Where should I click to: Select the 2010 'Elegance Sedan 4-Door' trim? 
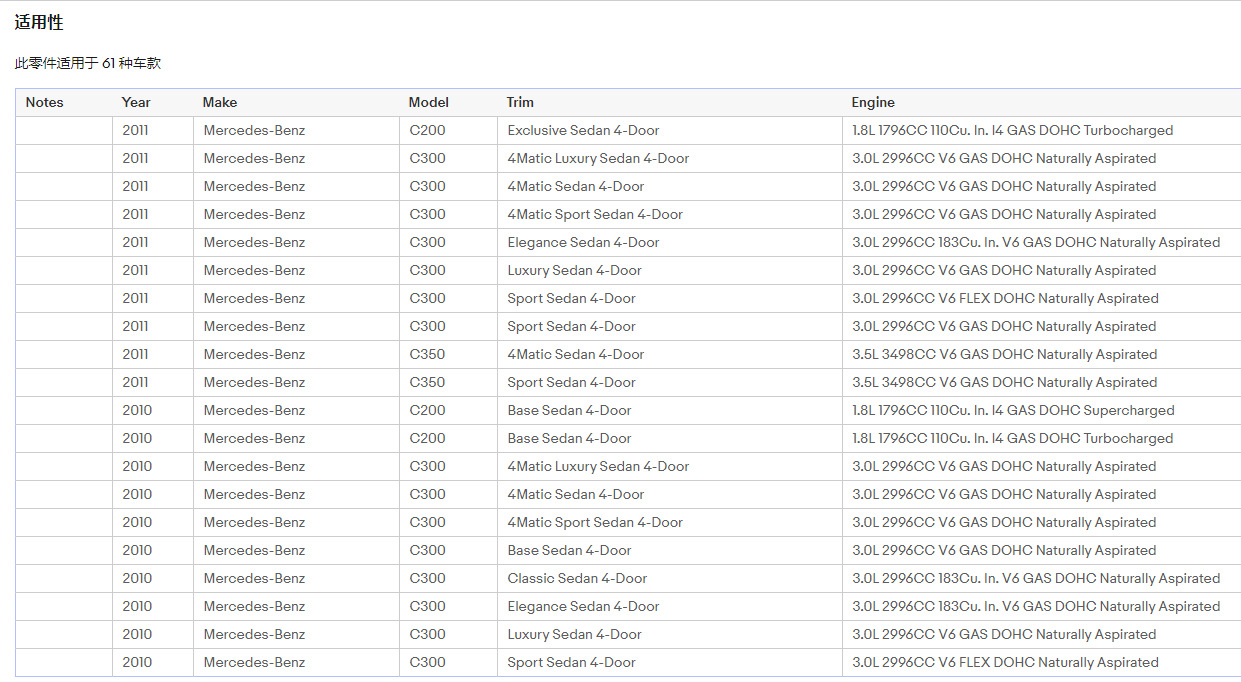583,606
